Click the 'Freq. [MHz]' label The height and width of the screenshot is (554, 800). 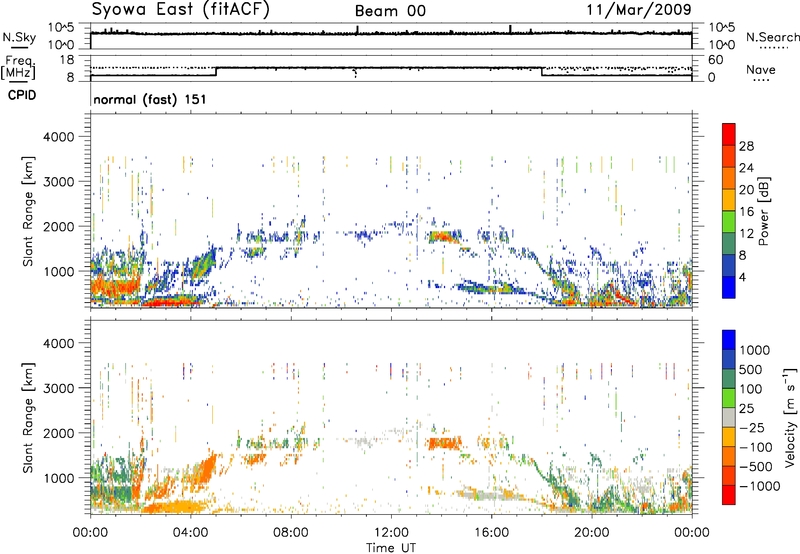(18, 67)
